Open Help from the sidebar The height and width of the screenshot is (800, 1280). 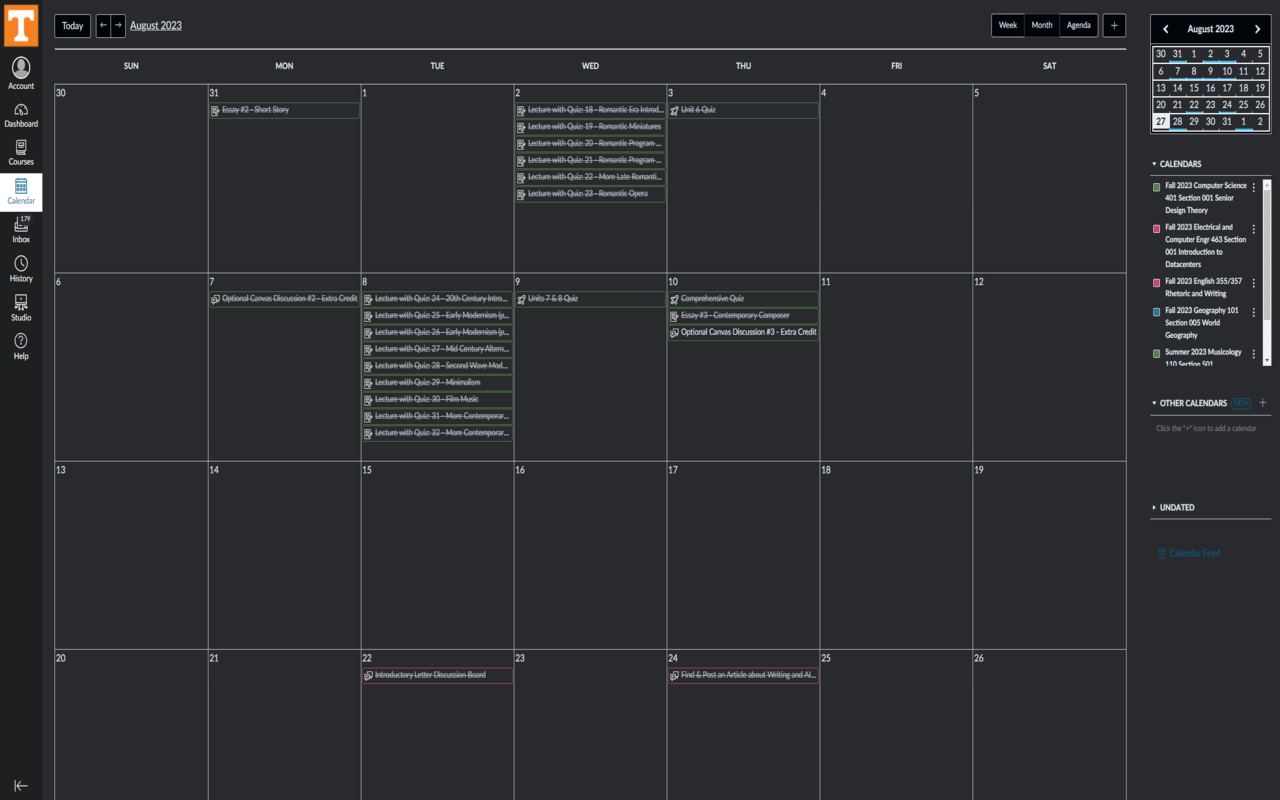coord(21,345)
